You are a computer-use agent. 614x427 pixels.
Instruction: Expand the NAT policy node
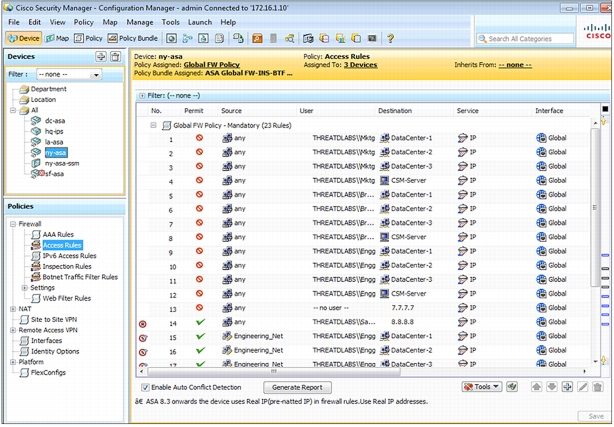[x=13, y=309]
